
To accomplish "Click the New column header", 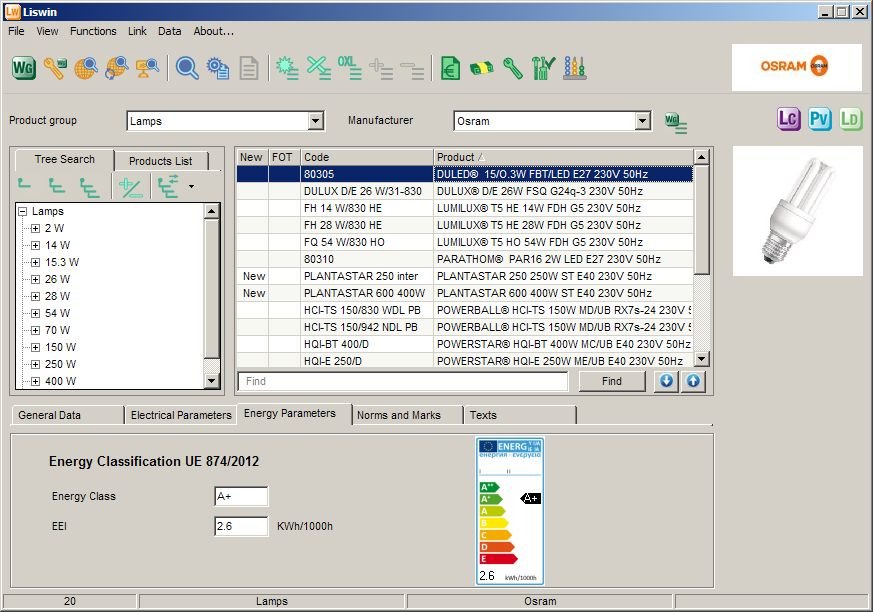I will (x=252, y=157).
